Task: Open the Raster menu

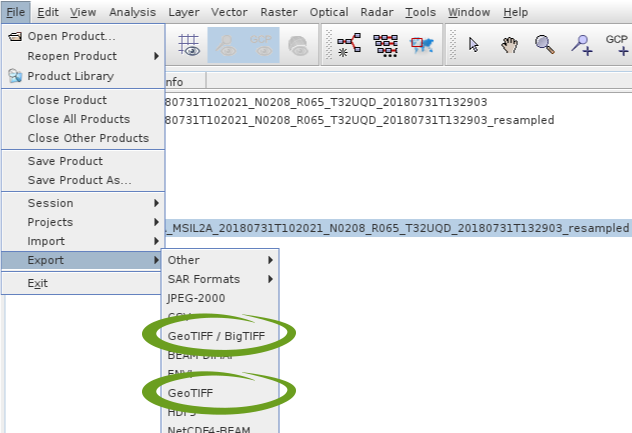Action: point(278,12)
